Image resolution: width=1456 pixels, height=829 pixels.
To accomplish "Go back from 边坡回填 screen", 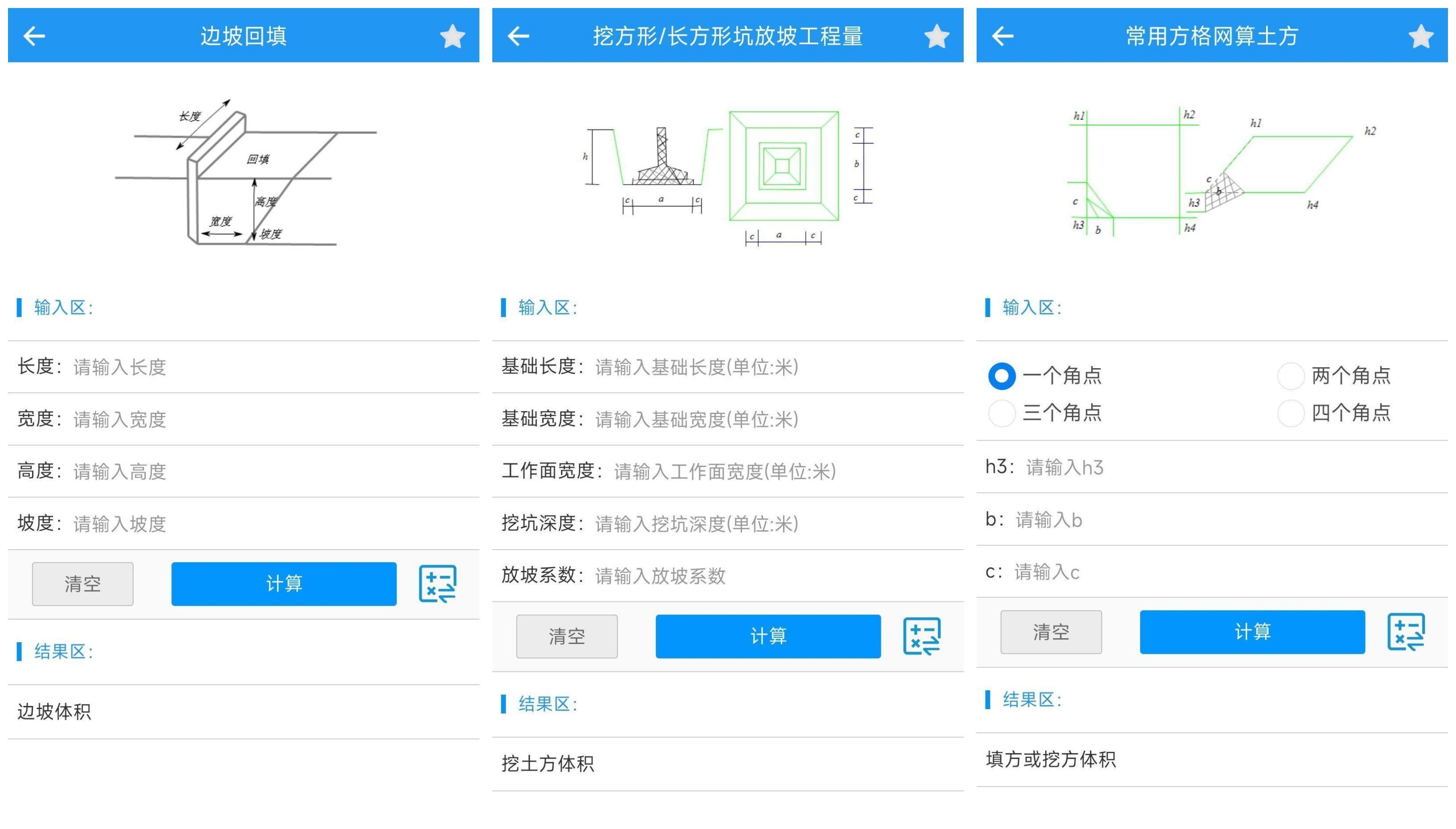I will (x=34, y=36).
